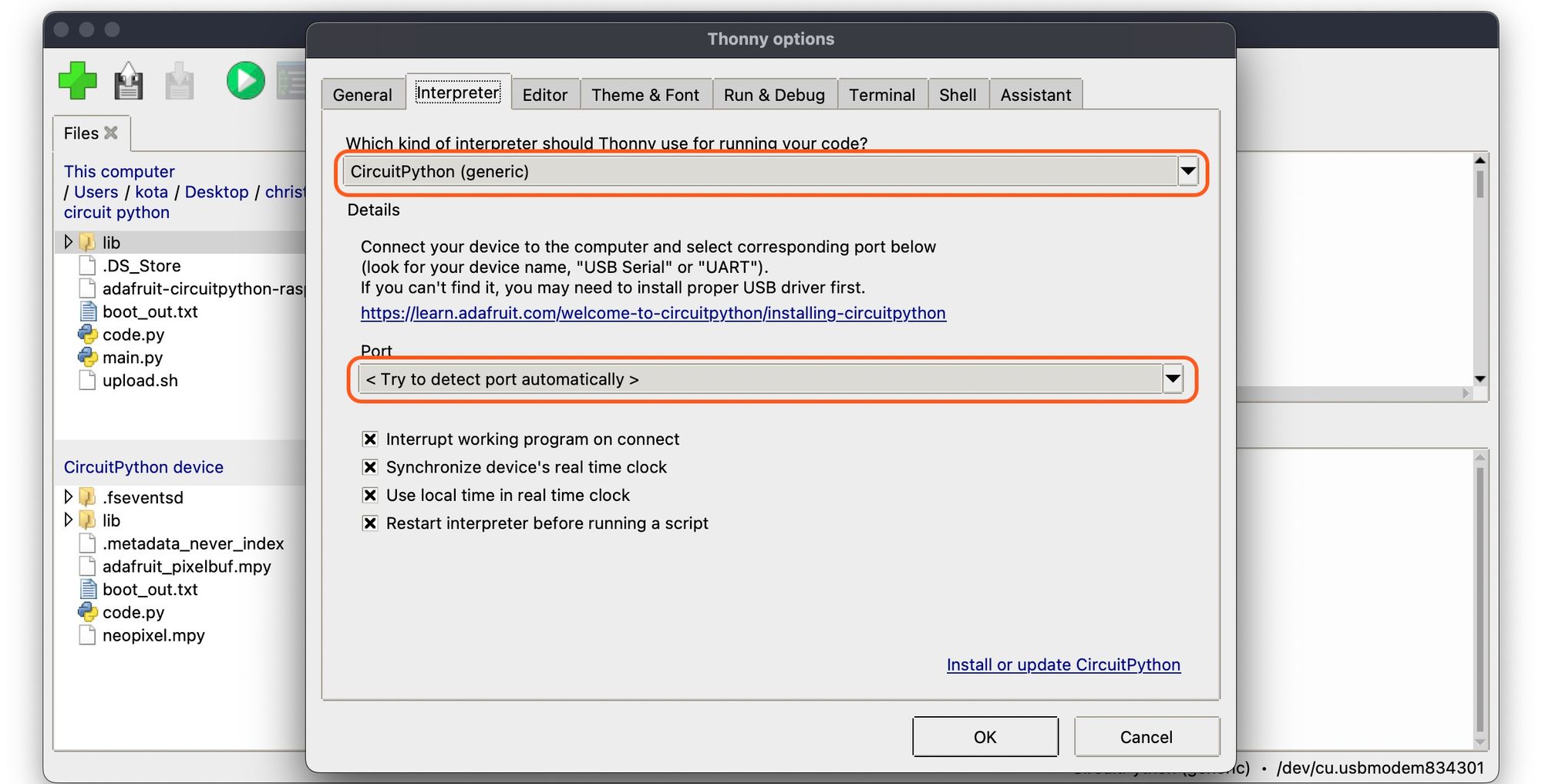The height and width of the screenshot is (784, 1542).
Task: Select adafruit_pixelbuf.mpy file
Action: coord(187,567)
